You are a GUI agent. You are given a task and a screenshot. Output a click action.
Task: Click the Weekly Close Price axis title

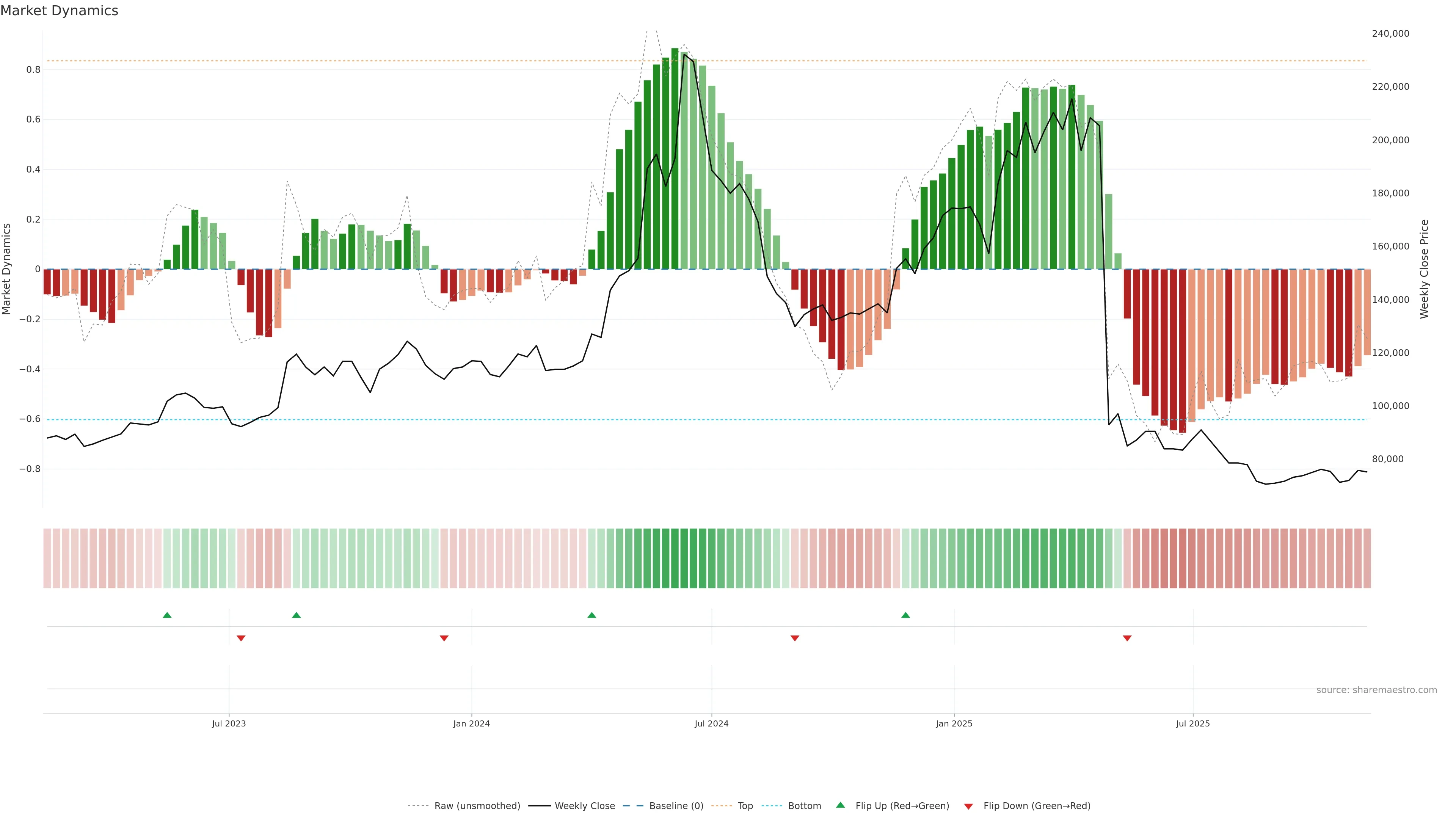pos(1424,269)
